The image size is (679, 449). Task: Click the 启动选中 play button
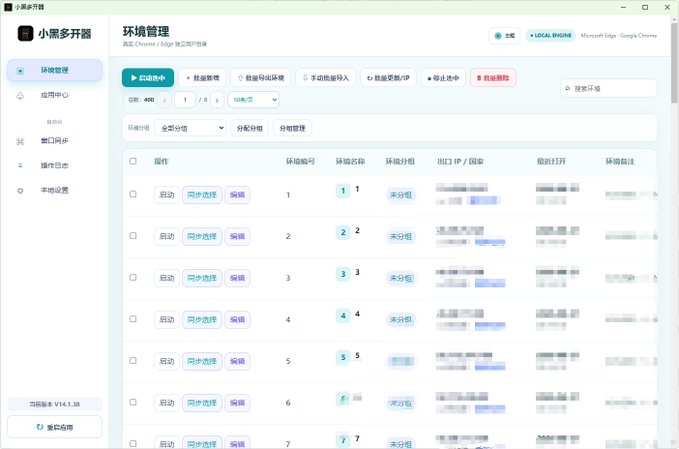click(x=148, y=78)
